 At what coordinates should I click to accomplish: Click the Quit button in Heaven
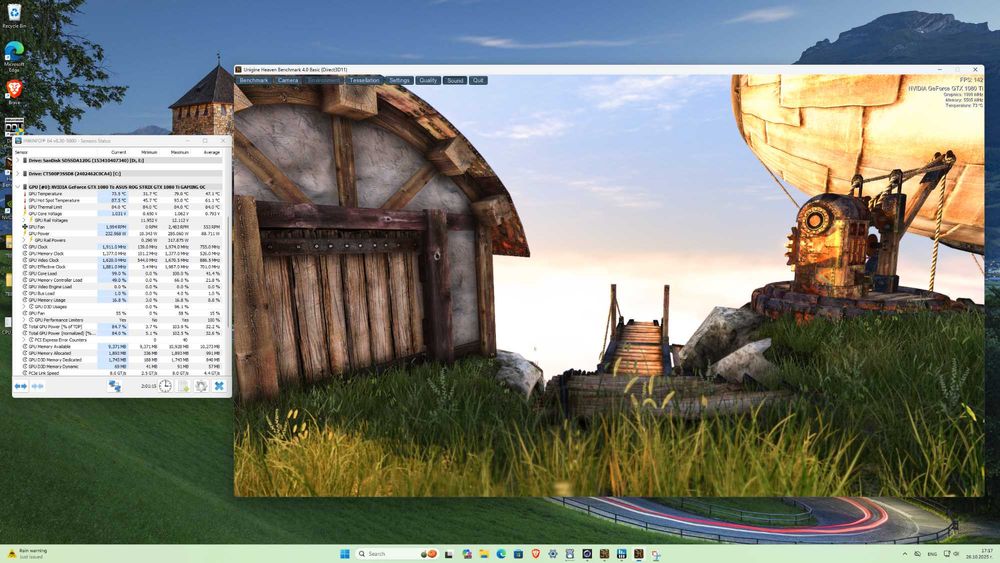[x=478, y=80]
